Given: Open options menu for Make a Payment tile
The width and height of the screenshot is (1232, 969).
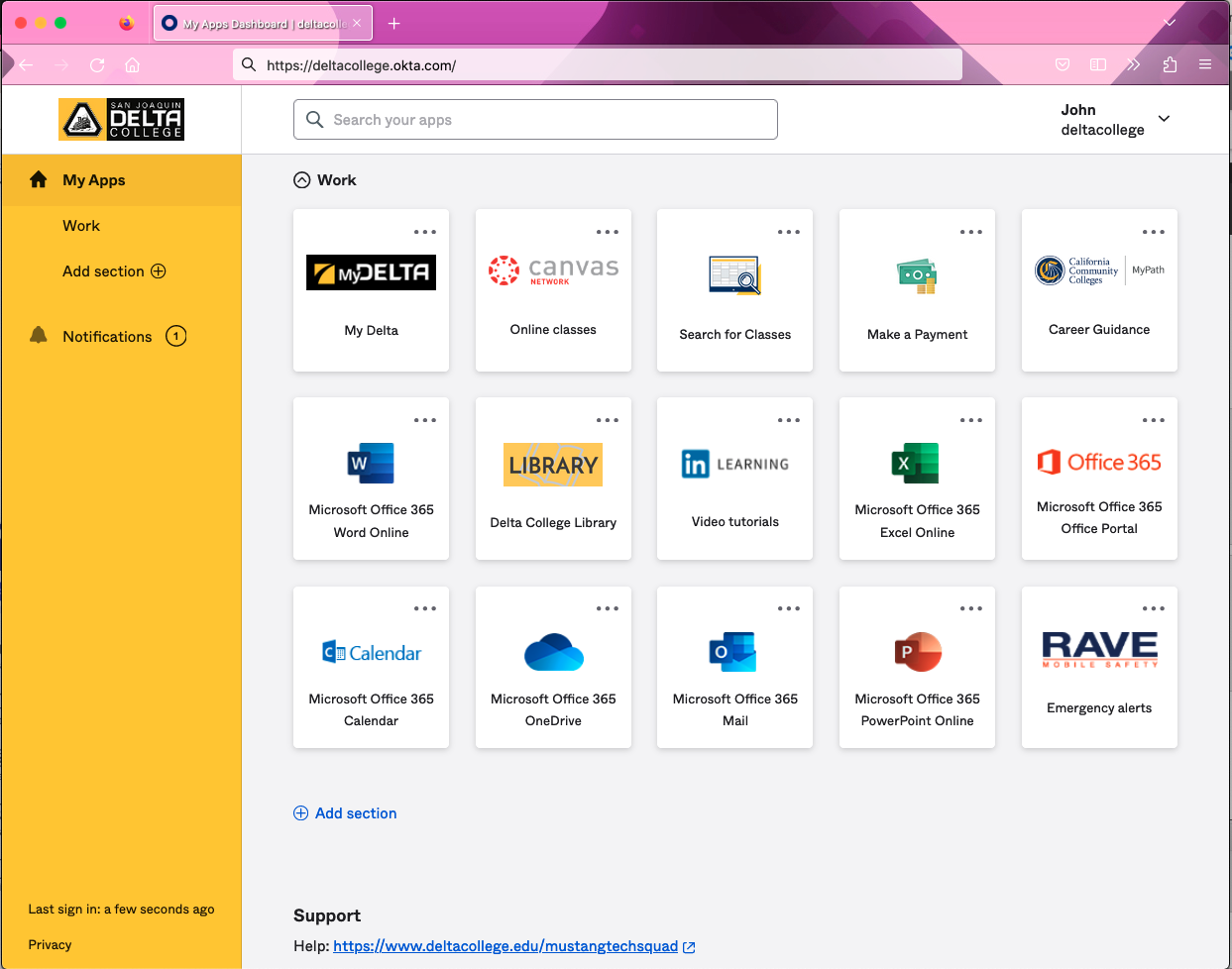Looking at the screenshot, I should pyautogui.click(x=971, y=232).
